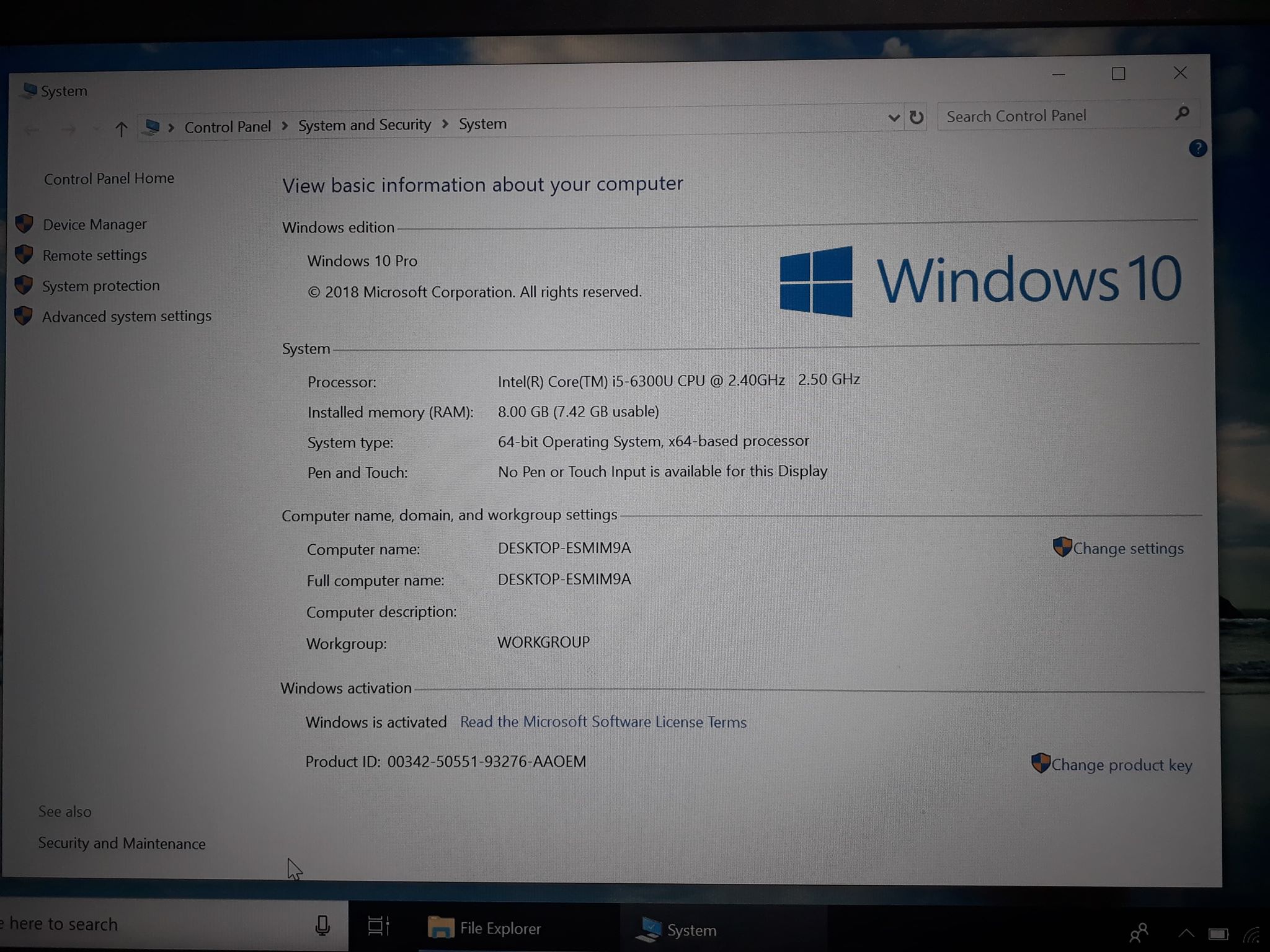Show hidden system tray icons
Screen dimensions: 1270x952
click(1186, 933)
